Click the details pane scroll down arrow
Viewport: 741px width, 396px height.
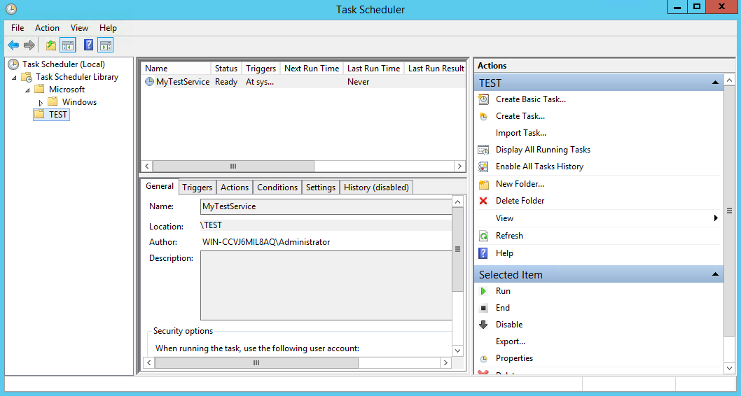tap(457, 351)
